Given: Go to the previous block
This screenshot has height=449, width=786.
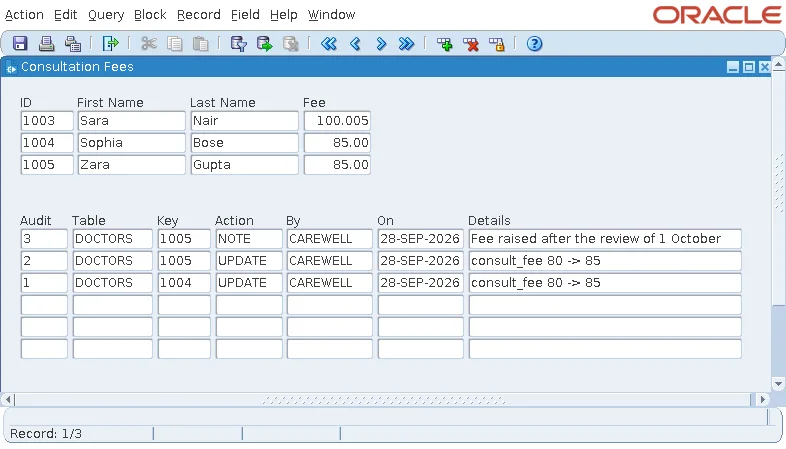Looking at the screenshot, I should click(329, 44).
